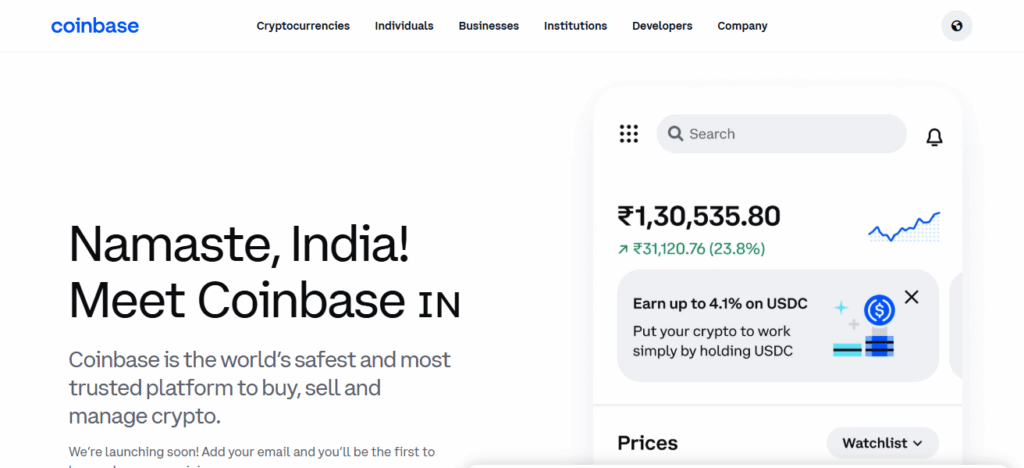1024x468 pixels.
Task: Click the ₹1,30,535.80 portfolio balance
Action: [698, 216]
